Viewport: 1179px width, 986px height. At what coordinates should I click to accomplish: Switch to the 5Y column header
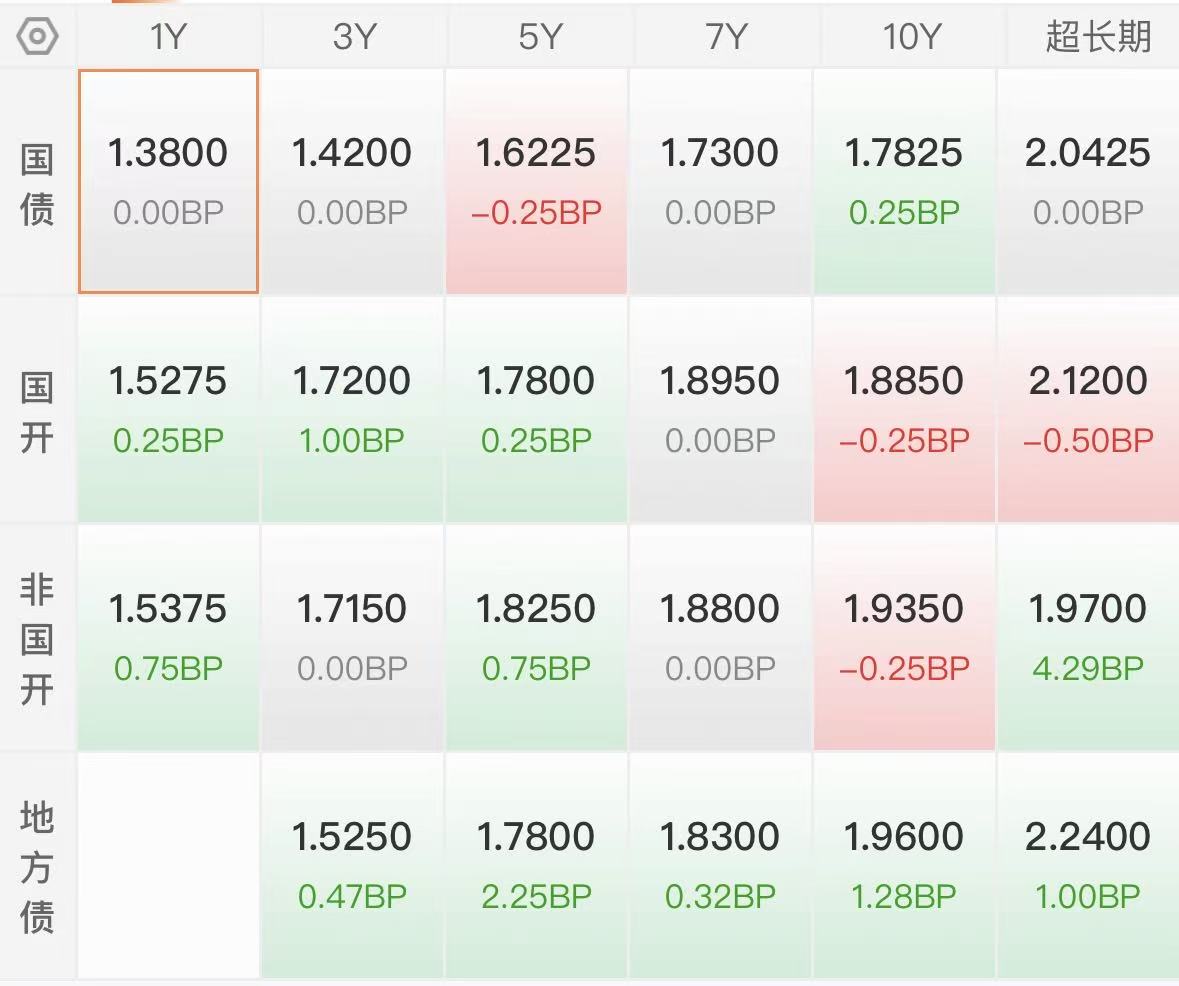point(537,37)
